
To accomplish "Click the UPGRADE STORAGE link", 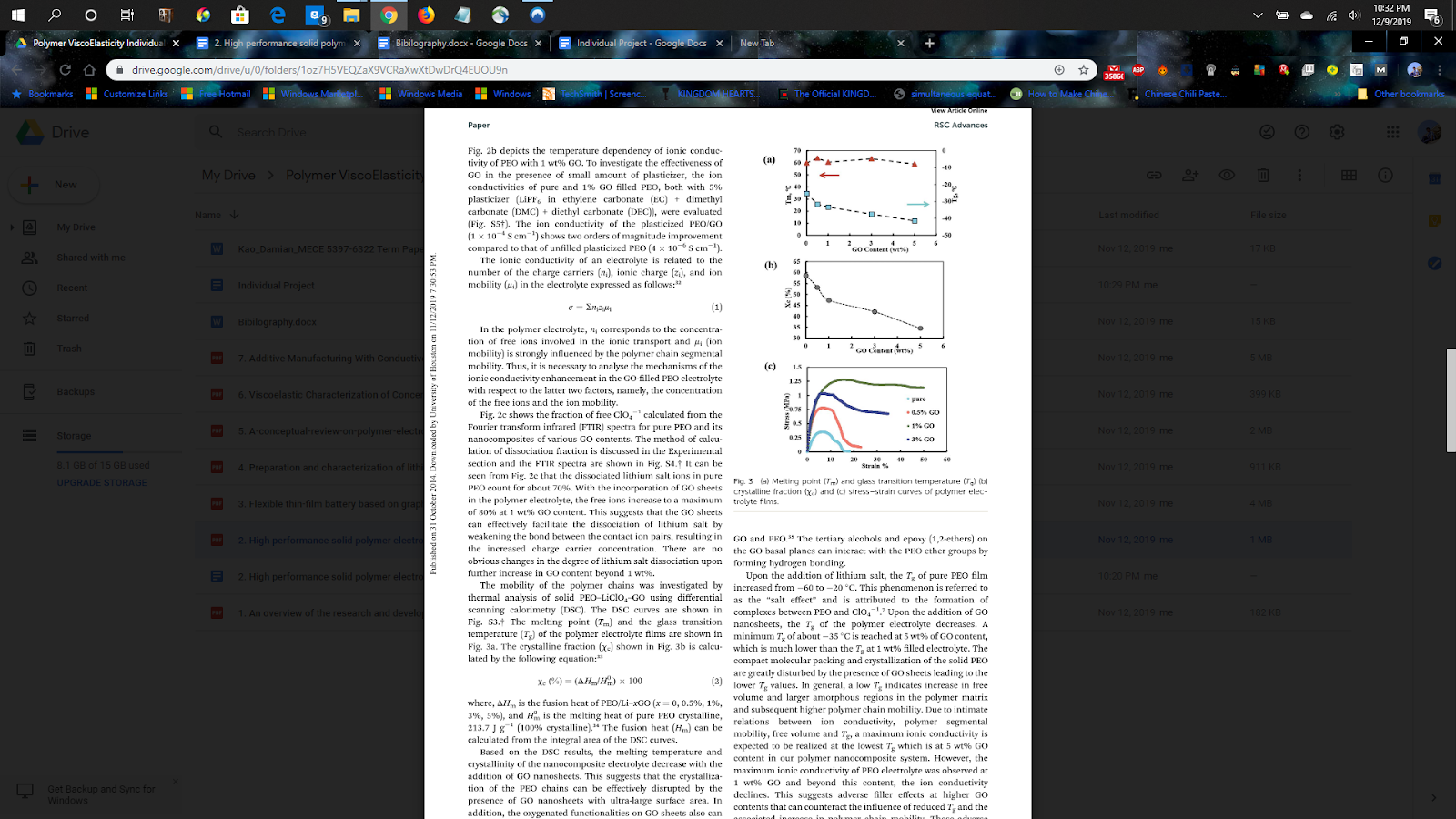I will [102, 482].
